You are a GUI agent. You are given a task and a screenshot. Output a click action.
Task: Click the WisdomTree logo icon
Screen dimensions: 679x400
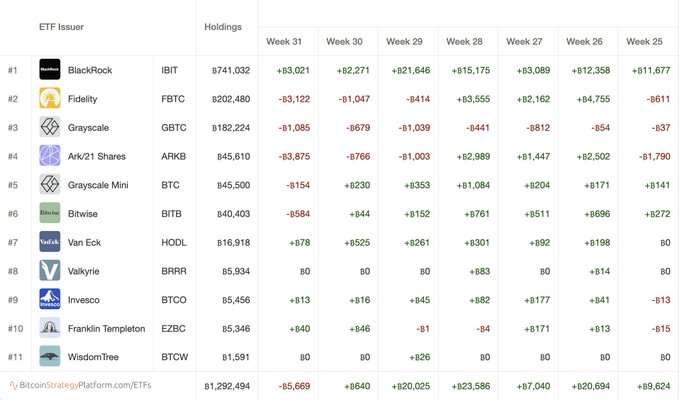[50, 356]
